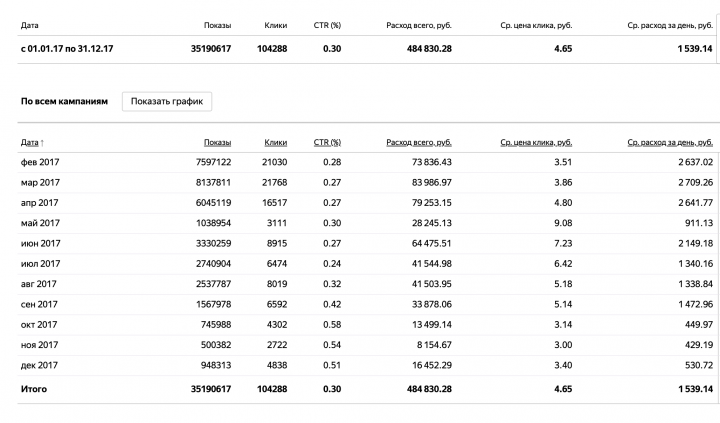Screen dimensions: 720x423
Task: Click the сен 2017 row label
Action: click(x=39, y=304)
